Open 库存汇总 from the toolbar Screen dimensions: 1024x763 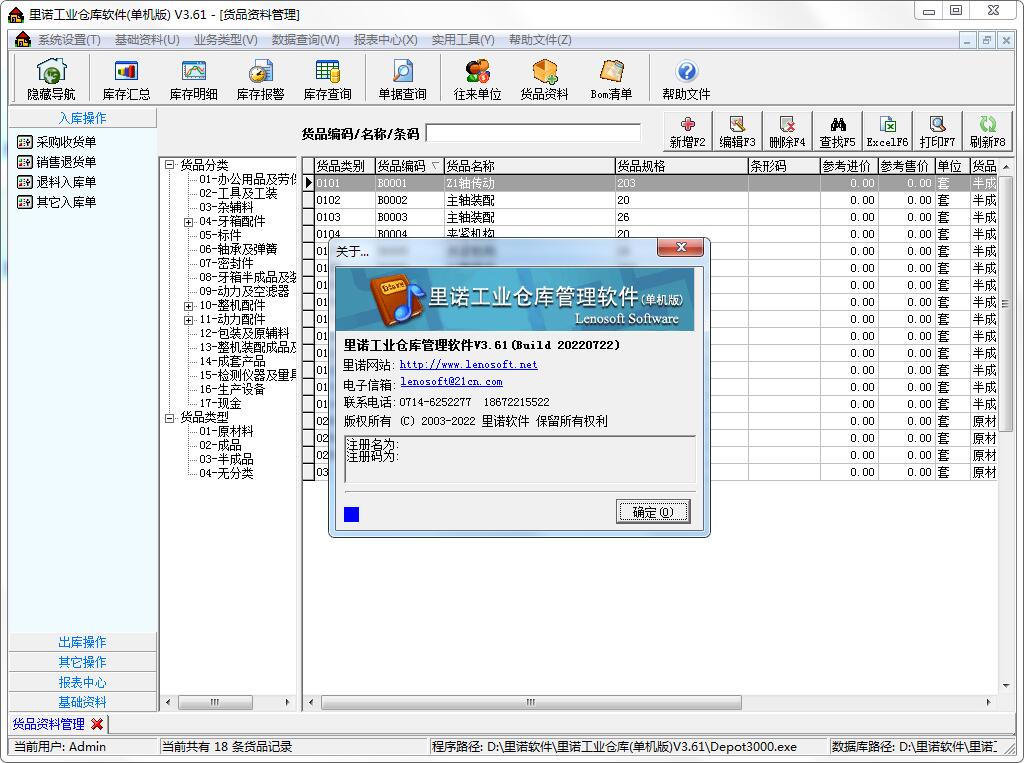[x=126, y=80]
